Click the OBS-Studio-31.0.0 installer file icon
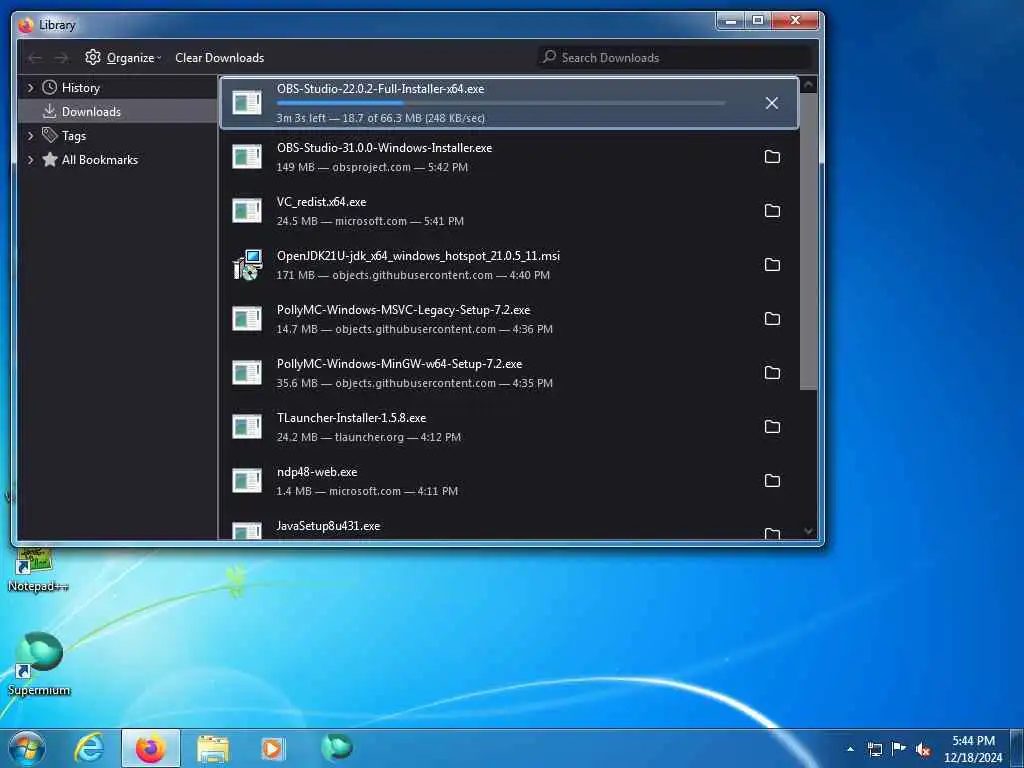 (x=247, y=157)
